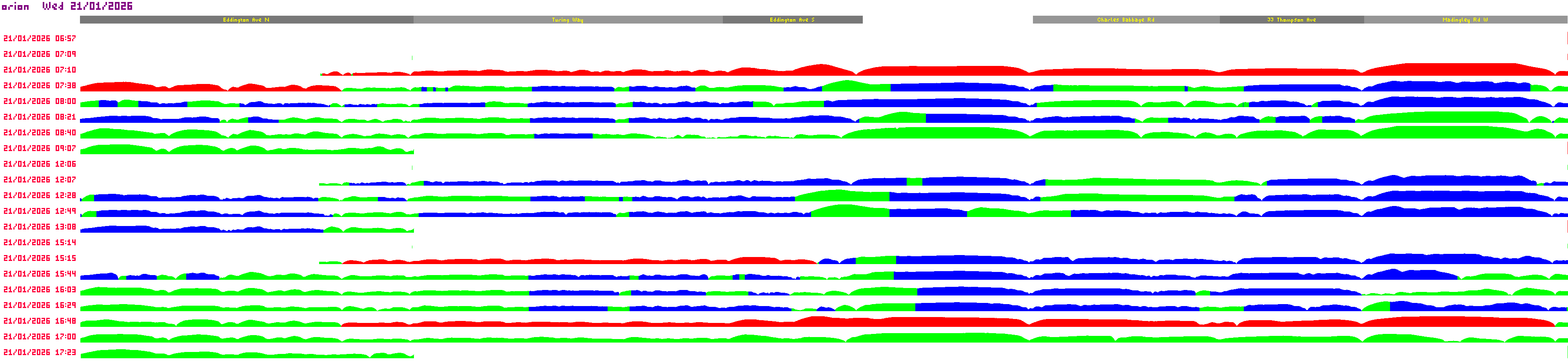Viewport: 1568px width, 361px height.
Task: Click the 12:28 journey timestamp label
Action: 40,196
